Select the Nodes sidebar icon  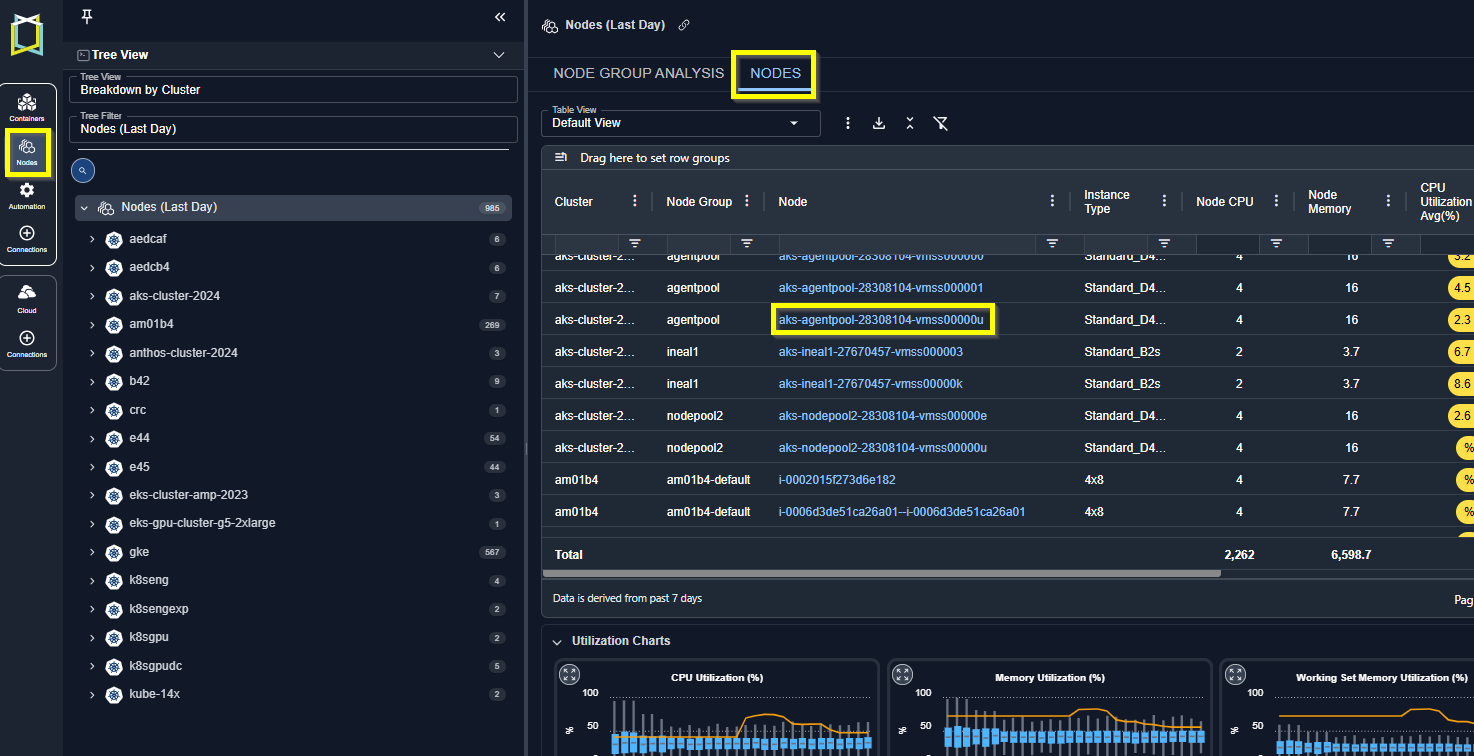27,150
